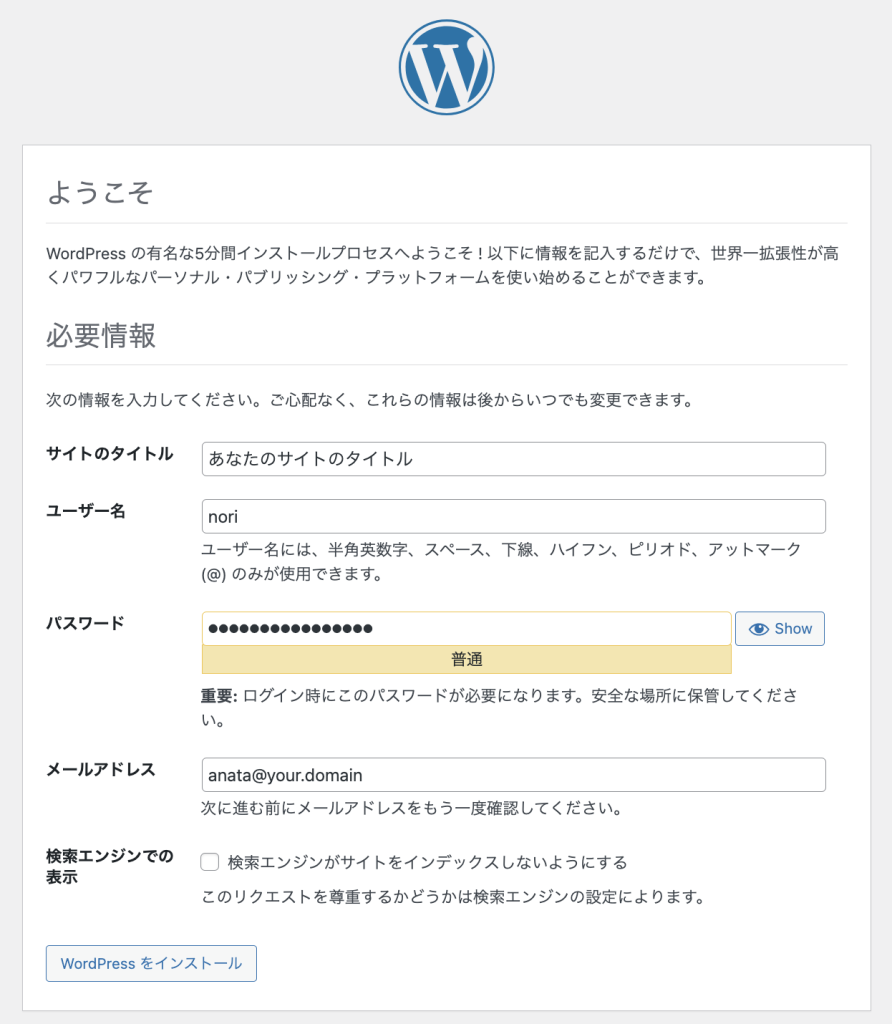
Task: Click the パスワード field label
Action: tap(86, 623)
